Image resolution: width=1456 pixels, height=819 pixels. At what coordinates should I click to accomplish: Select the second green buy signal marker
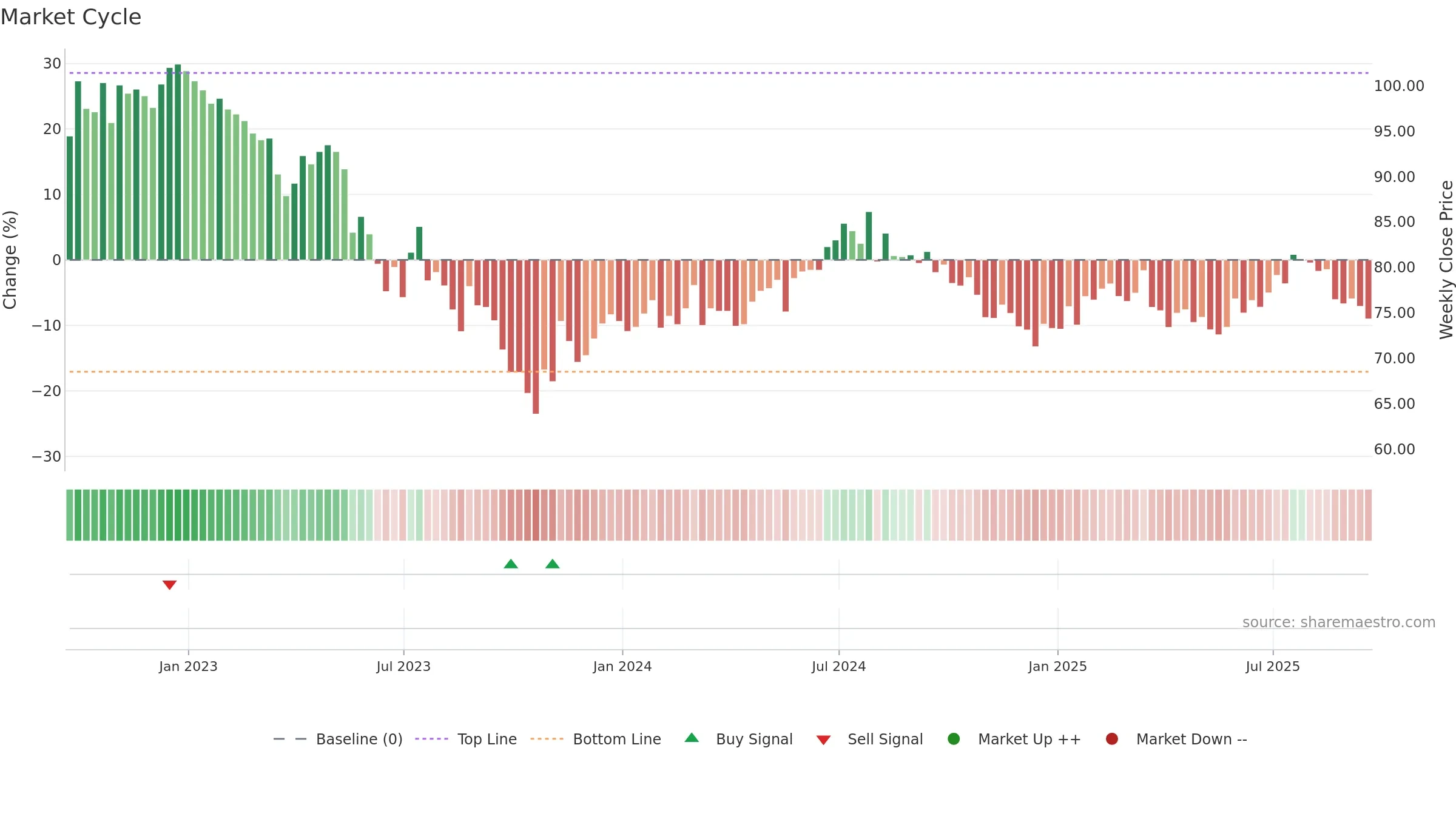[x=552, y=564]
